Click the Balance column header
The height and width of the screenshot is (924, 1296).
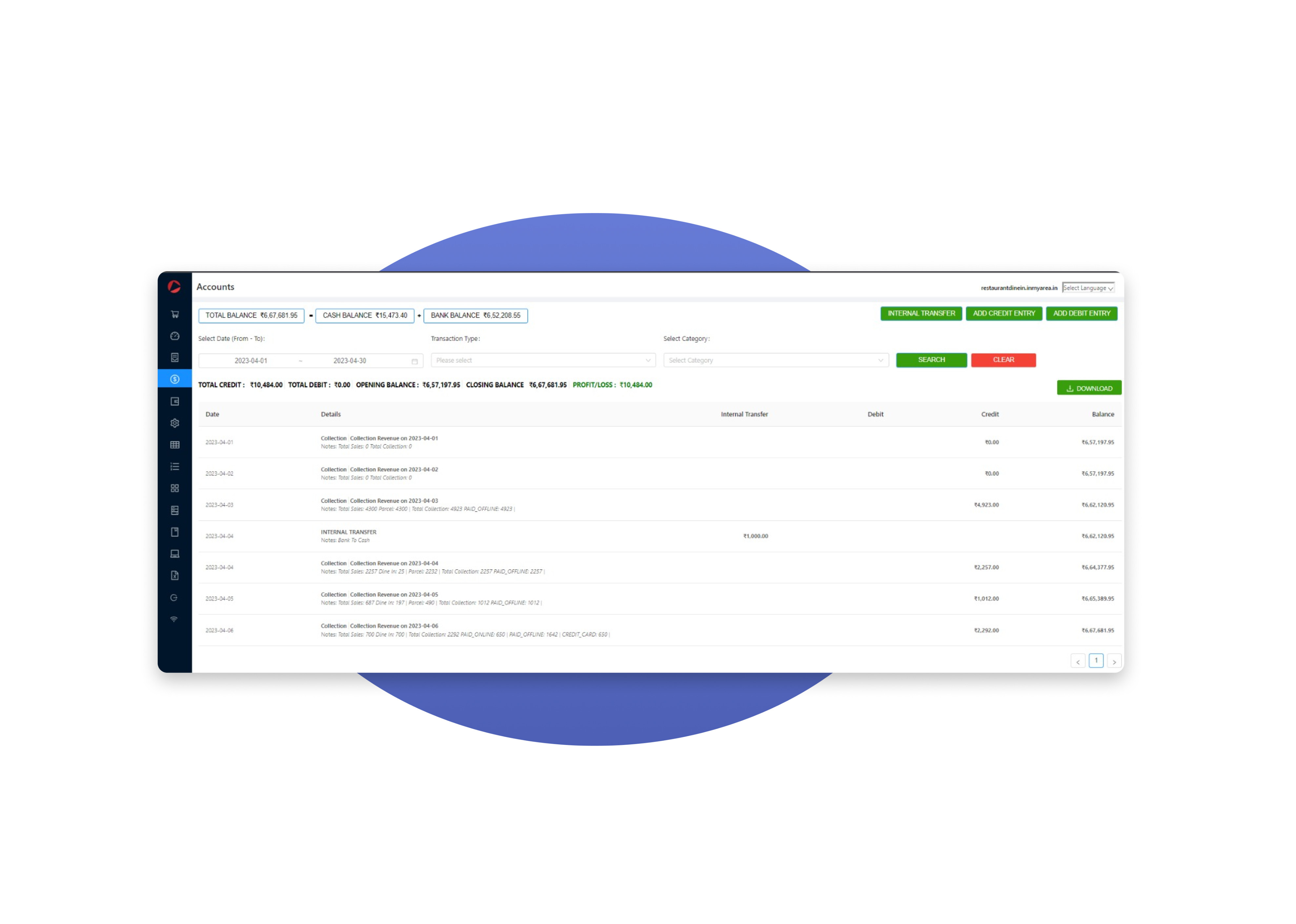1103,414
